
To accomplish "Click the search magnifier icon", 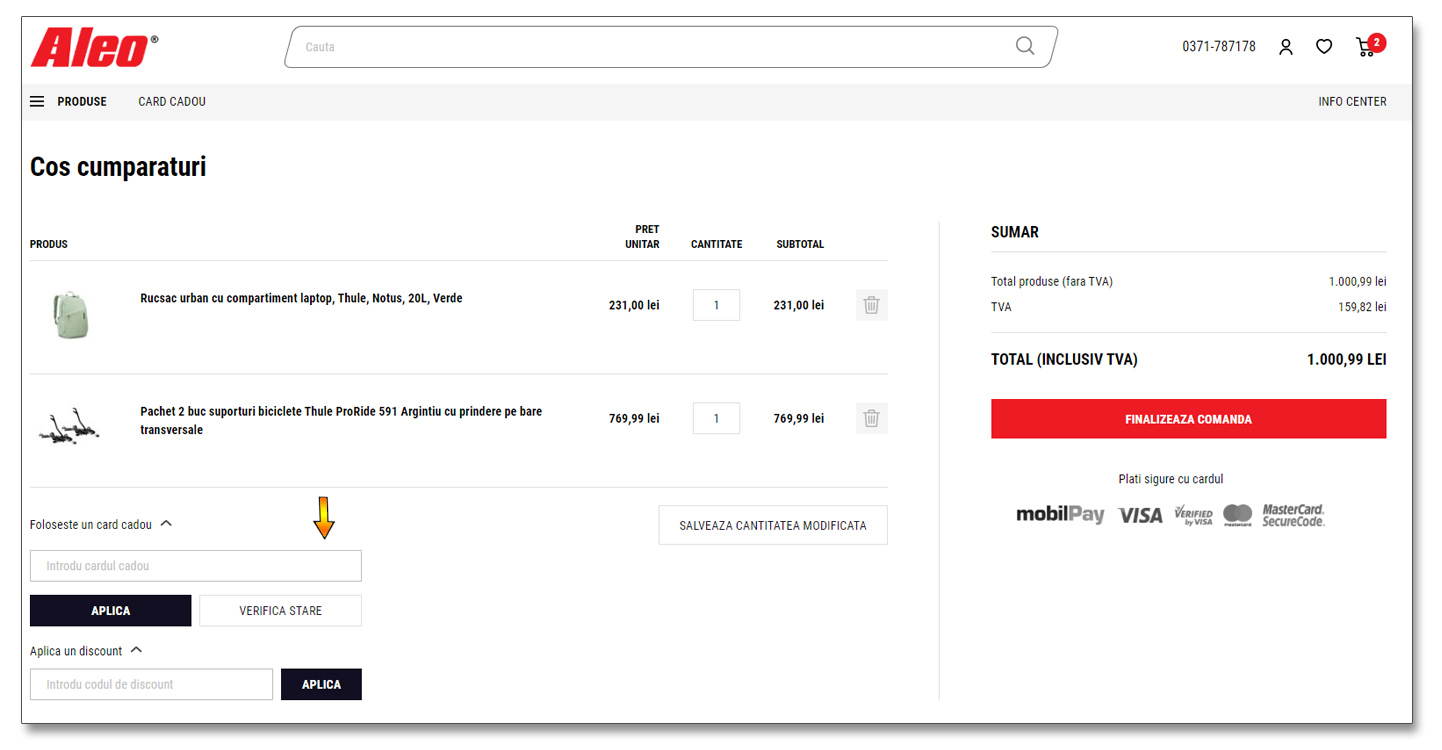I will pyautogui.click(x=1024, y=46).
